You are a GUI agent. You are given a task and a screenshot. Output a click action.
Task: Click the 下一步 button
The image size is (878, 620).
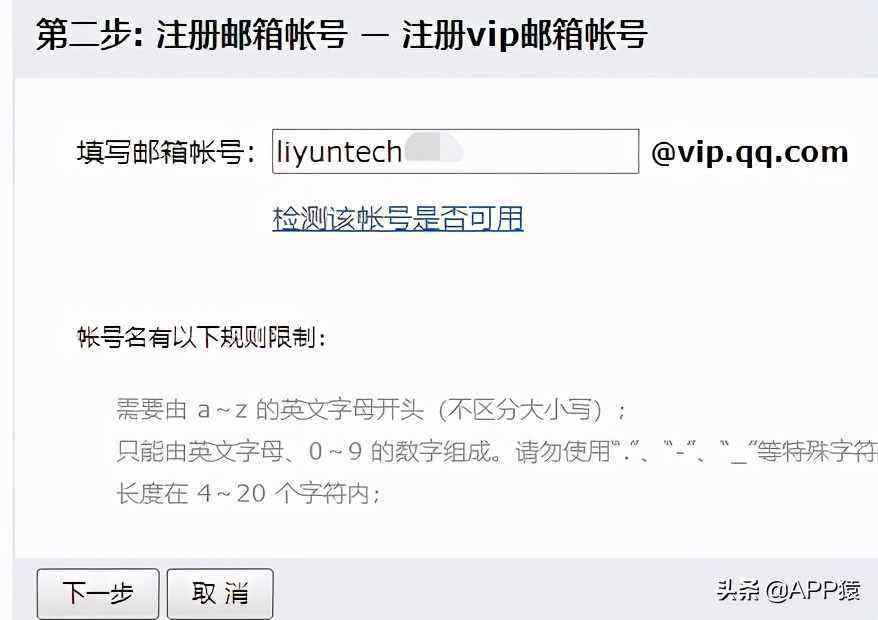[x=98, y=594]
